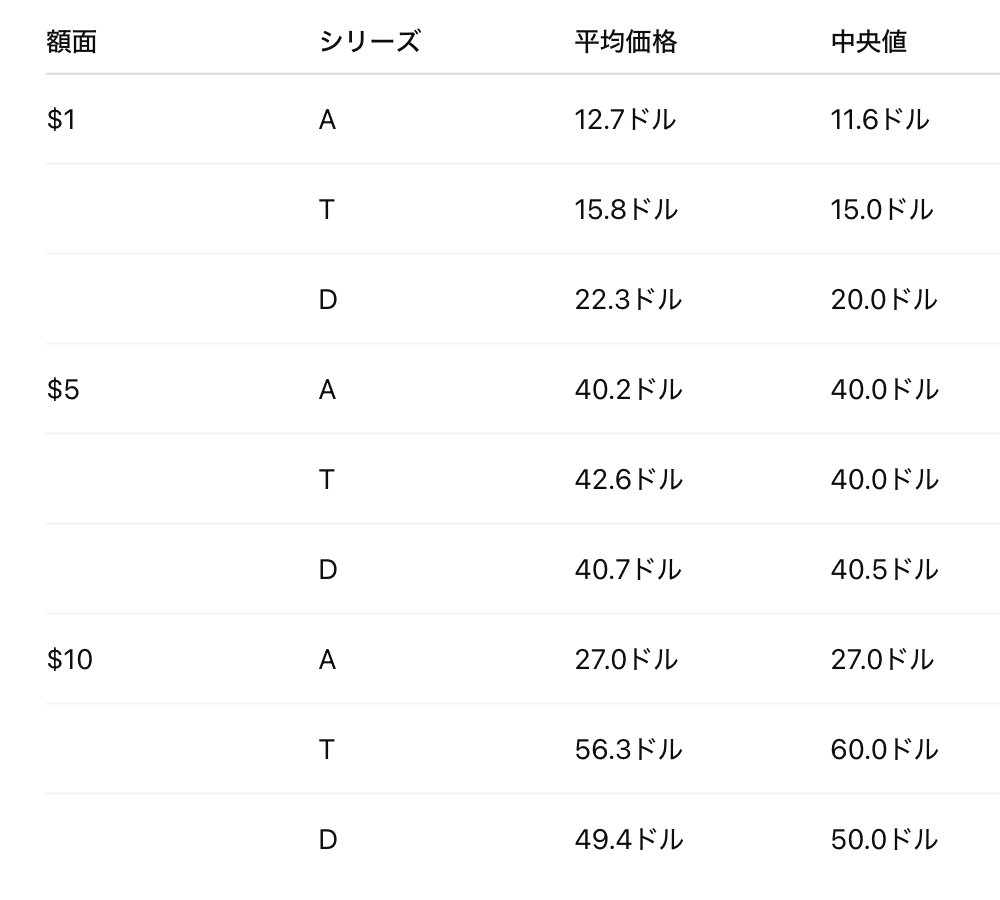
Task: Click the 40.2ドル average price cell
Action: 628,390
